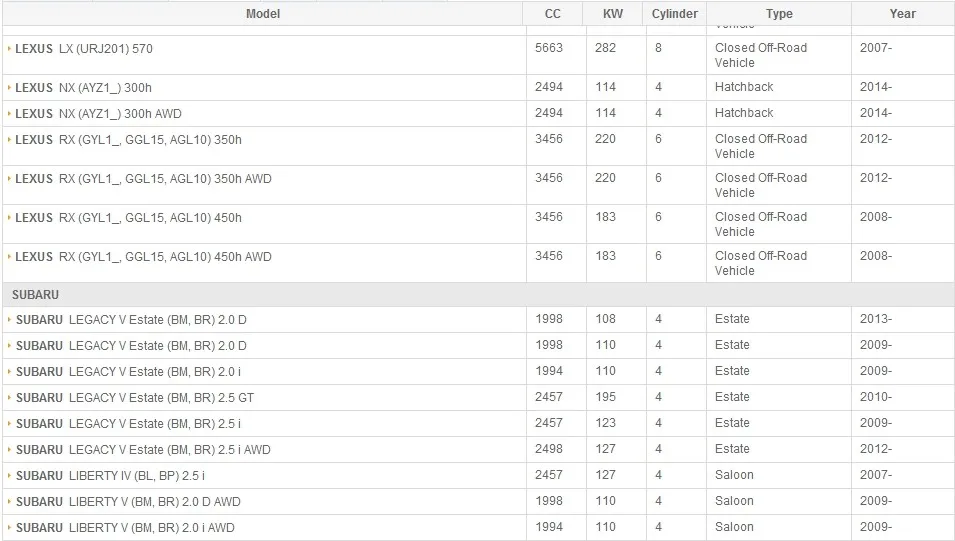Click the Year column header

click(902, 13)
